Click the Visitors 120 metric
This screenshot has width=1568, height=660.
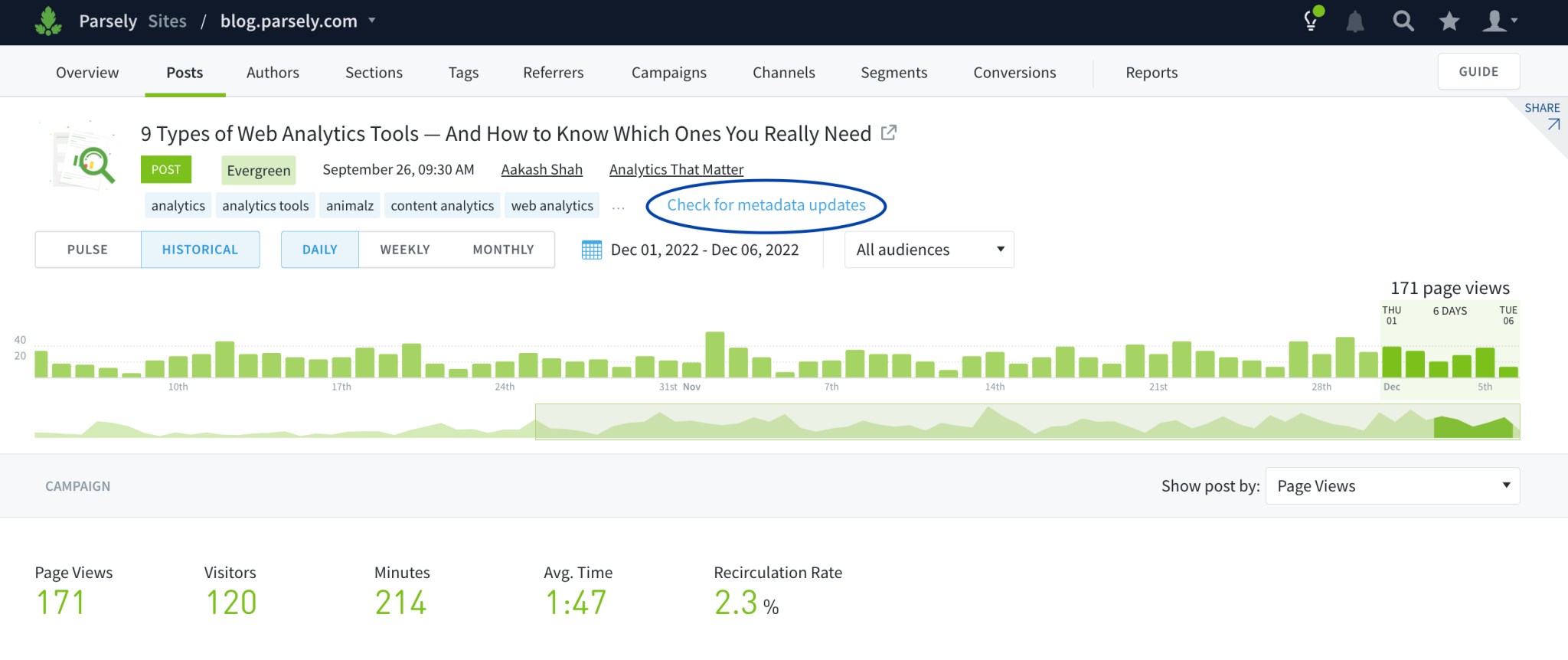coord(230,592)
